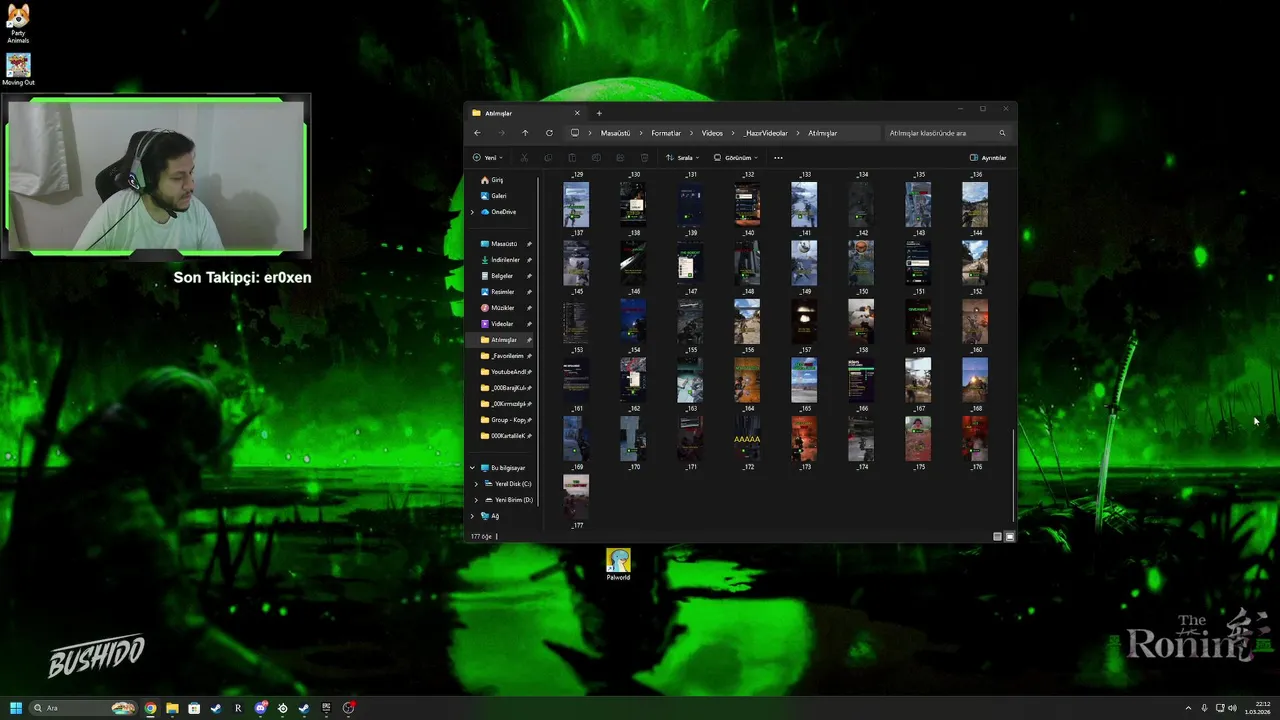1280x720 pixels.
Task: Open the three-dot more options menu
Action: (x=778, y=157)
